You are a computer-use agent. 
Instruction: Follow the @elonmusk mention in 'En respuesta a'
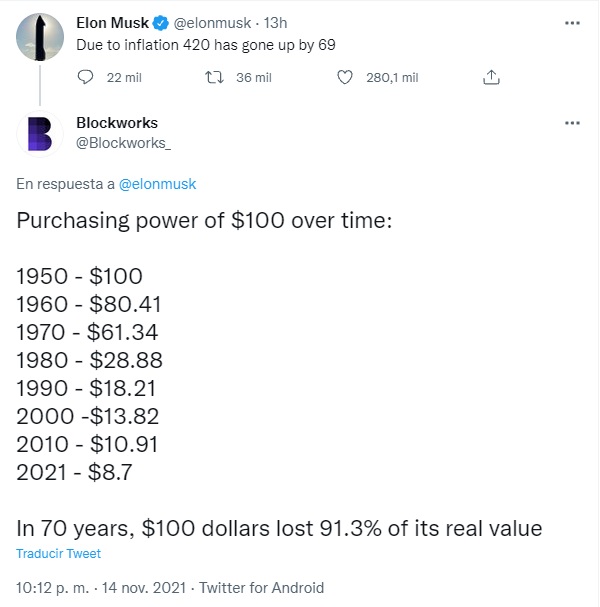[x=158, y=184]
